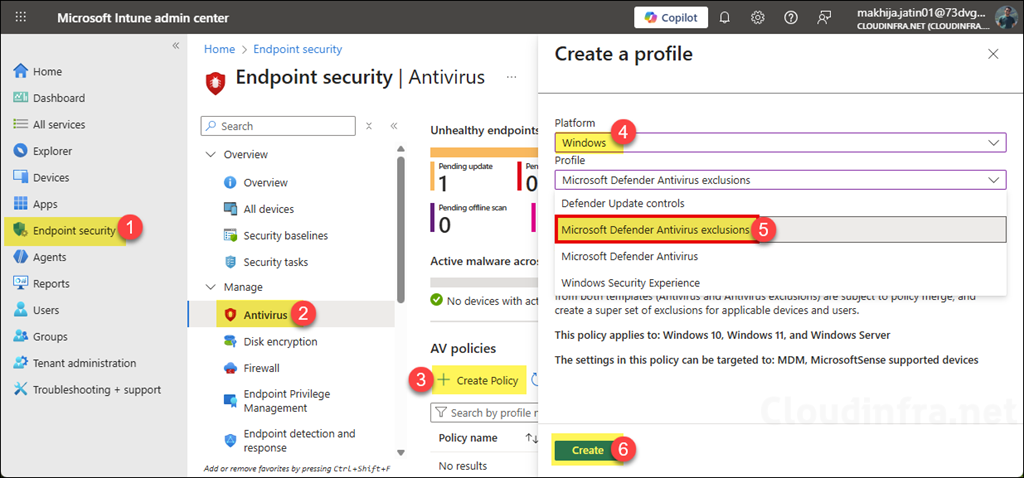Viewport: 1024px width, 478px height.
Task: Open All services in left navigation
Action: [x=59, y=124]
